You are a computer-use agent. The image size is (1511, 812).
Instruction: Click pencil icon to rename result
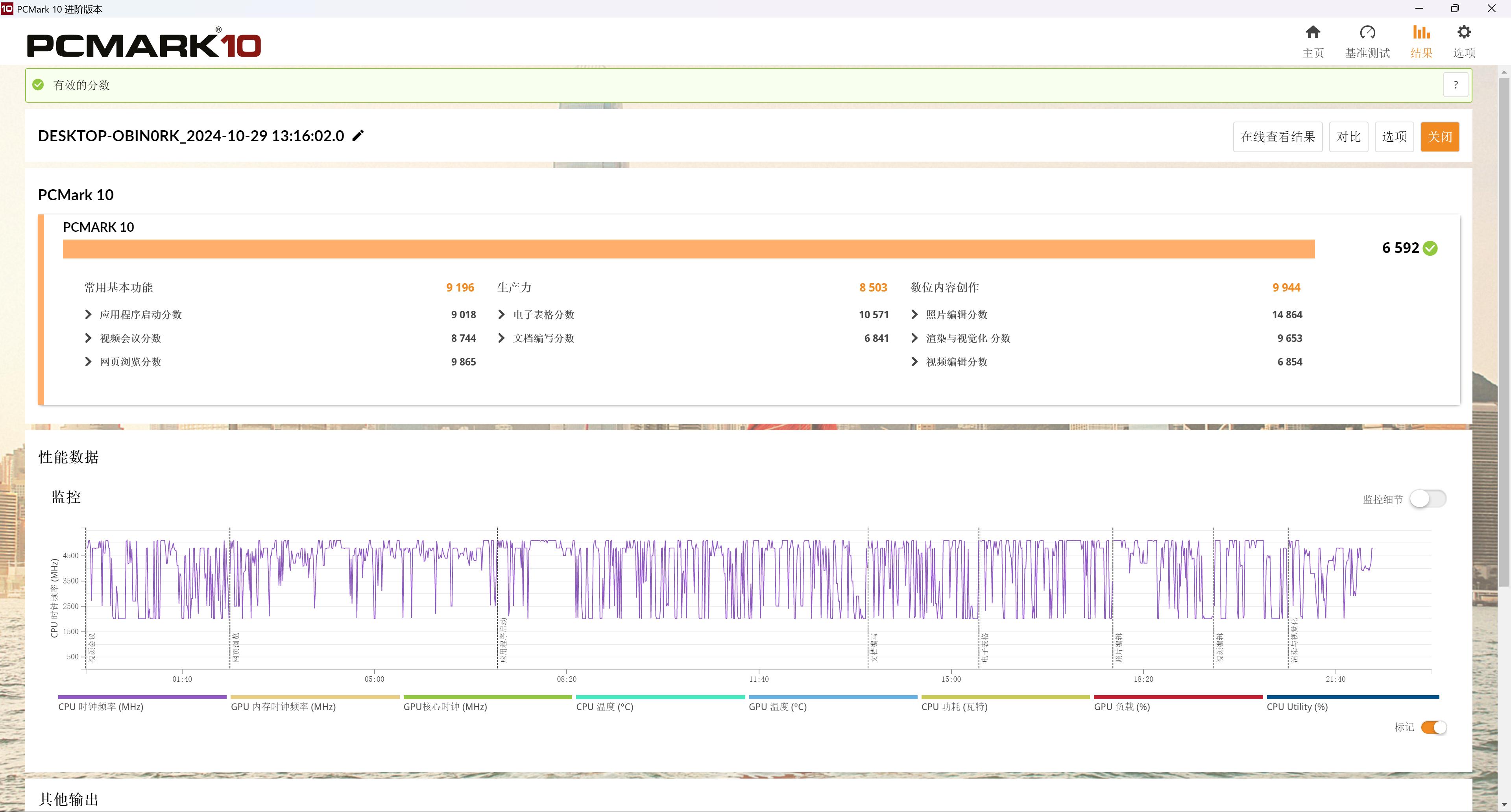pos(358,136)
